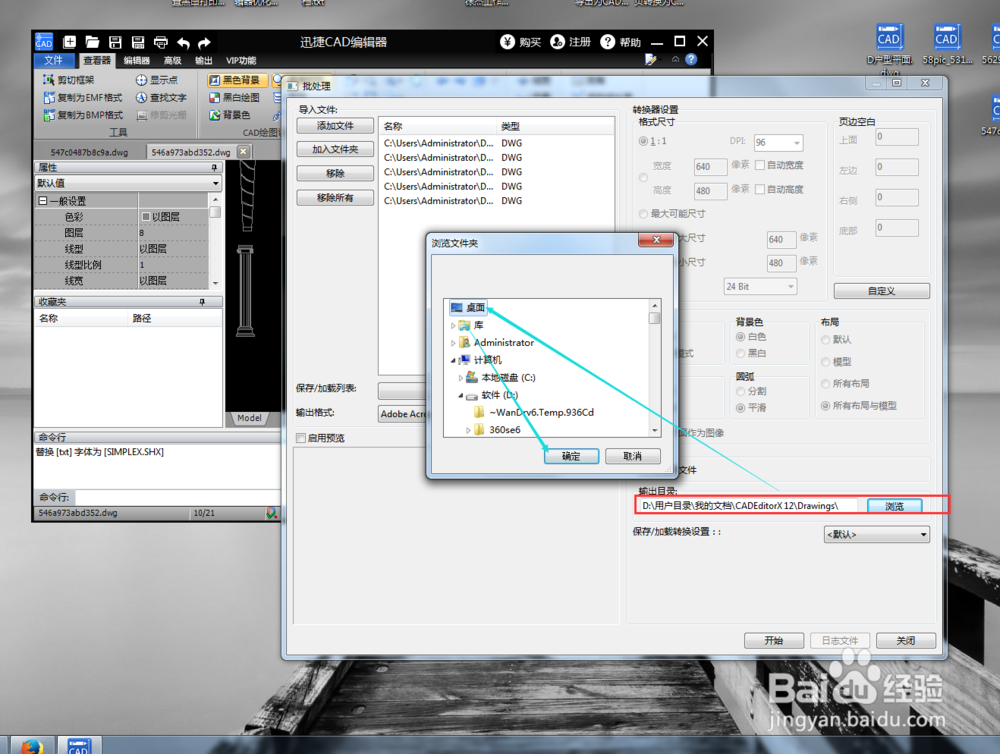Select the 黑白 background color radio
The width and height of the screenshot is (1000, 754).
click(740, 353)
